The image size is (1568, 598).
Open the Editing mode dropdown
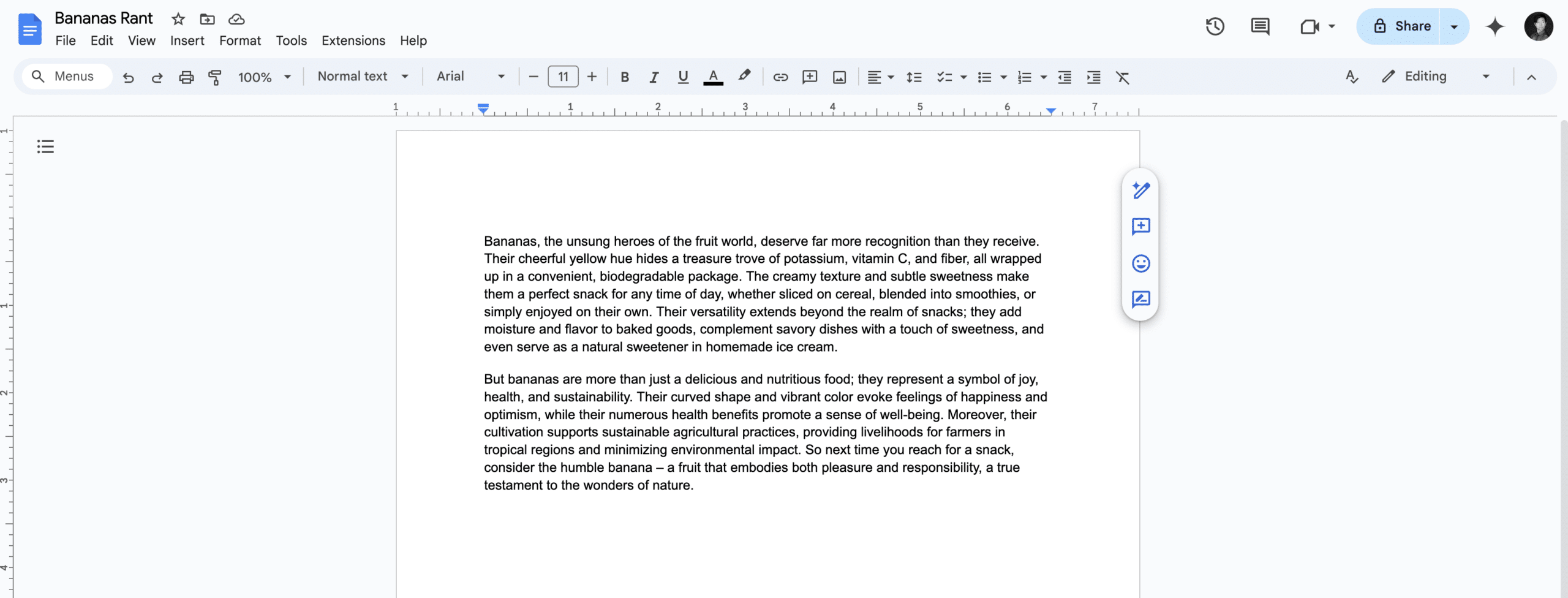(x=1435, y=77)
